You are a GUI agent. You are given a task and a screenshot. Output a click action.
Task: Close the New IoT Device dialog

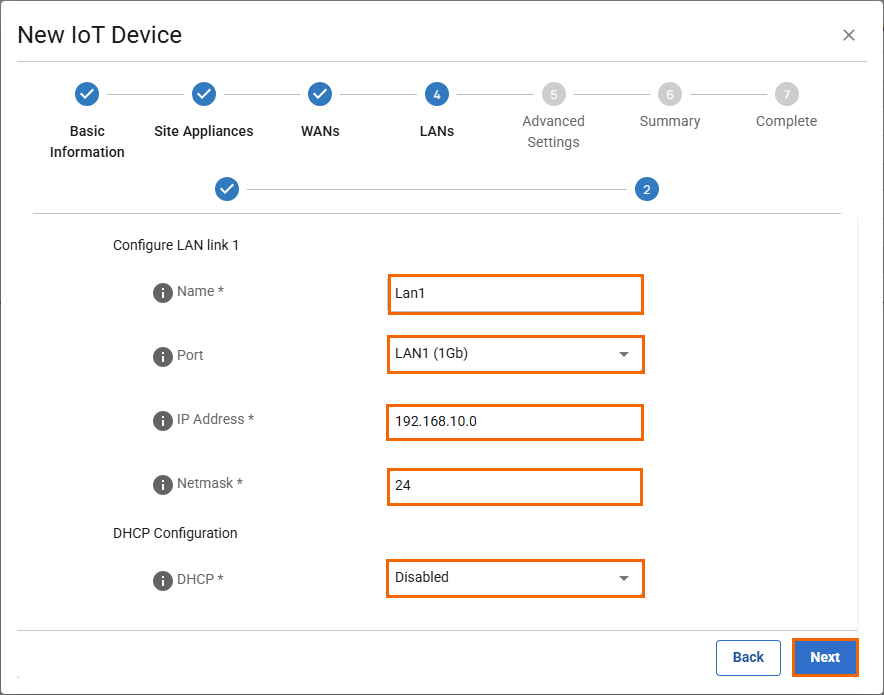[849, 35]
